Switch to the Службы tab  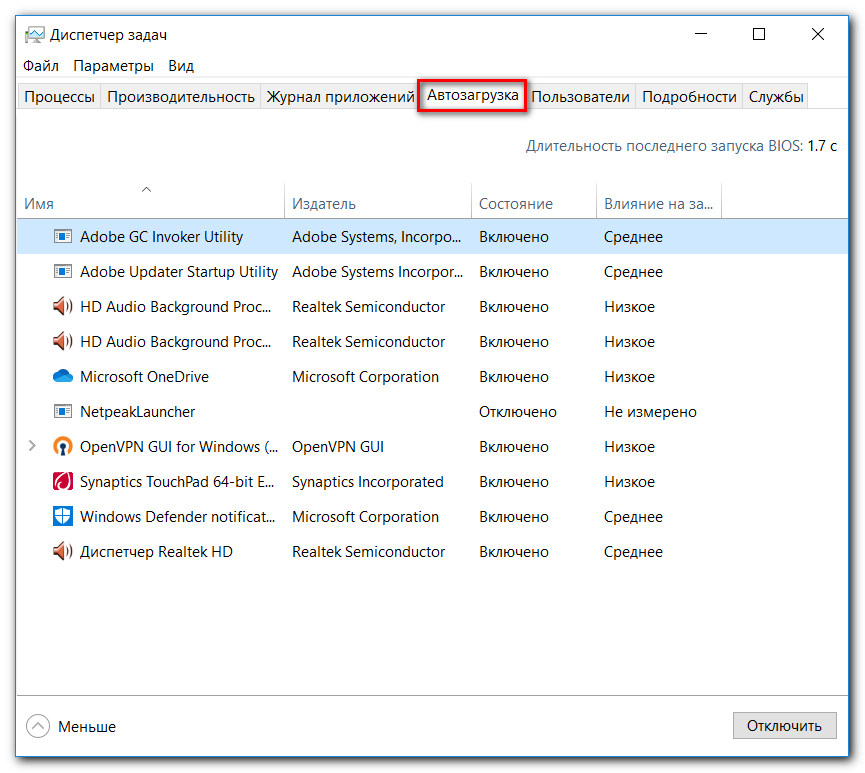click(x=776, y=97)
